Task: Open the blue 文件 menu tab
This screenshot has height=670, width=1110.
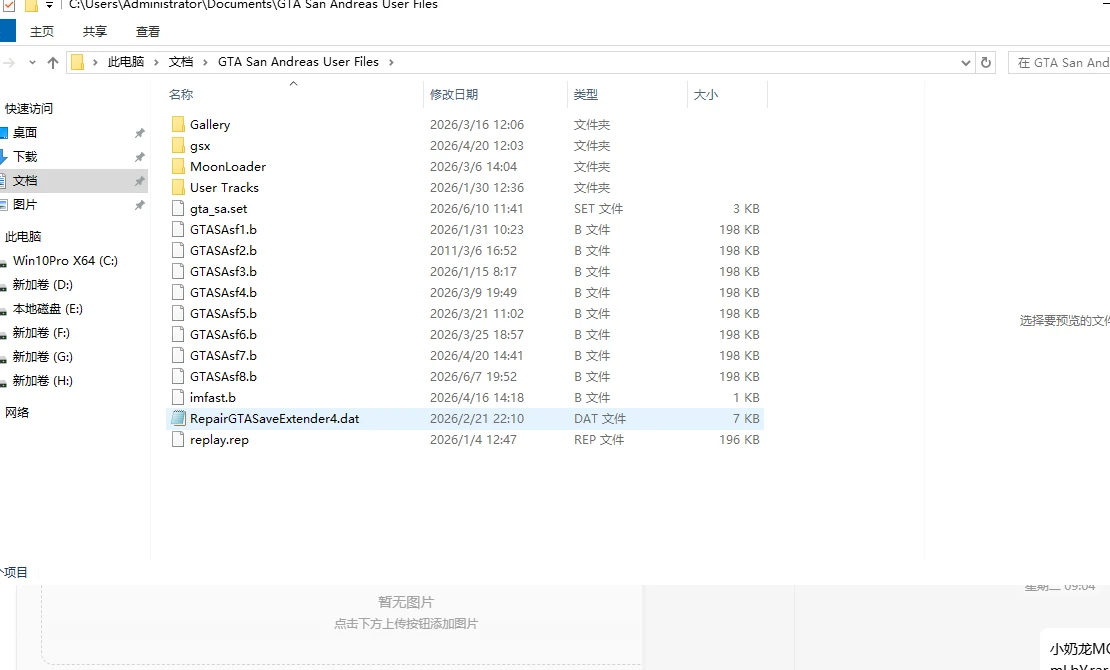Action: 7,31
